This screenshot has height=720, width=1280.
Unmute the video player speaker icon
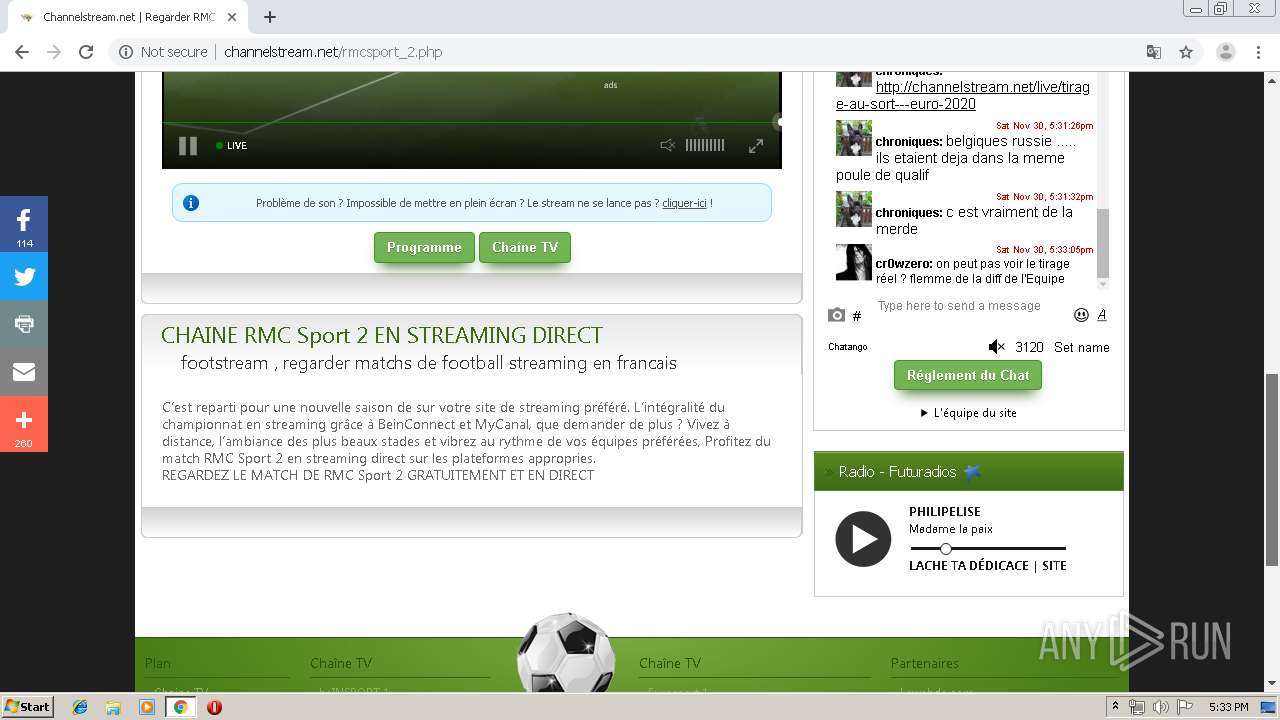[668, 146]
